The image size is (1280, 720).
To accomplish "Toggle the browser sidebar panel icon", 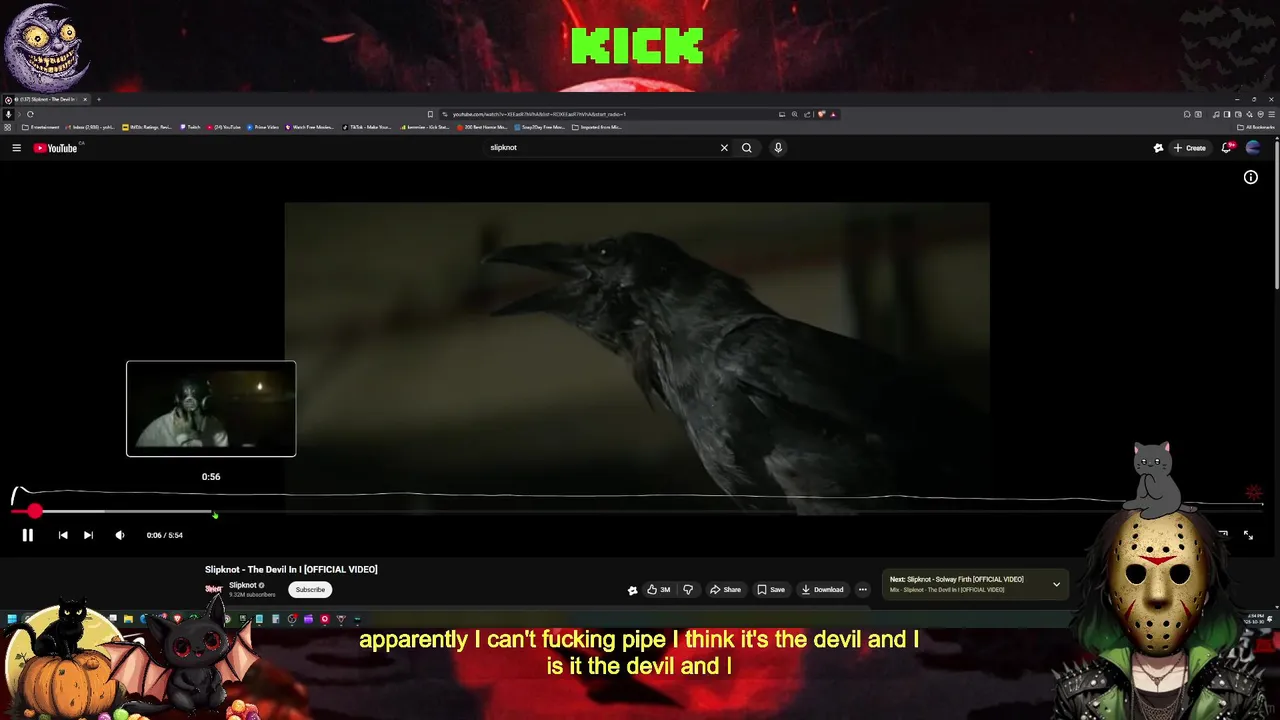I will pos(1227,114).
